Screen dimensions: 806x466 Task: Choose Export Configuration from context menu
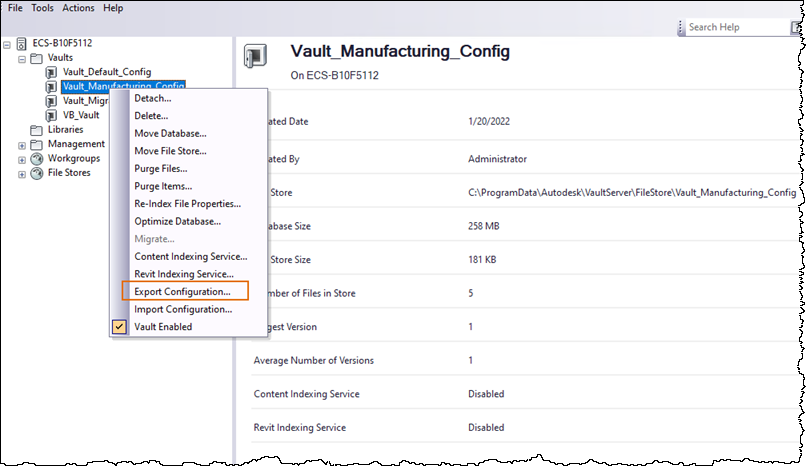coord(183,292)
